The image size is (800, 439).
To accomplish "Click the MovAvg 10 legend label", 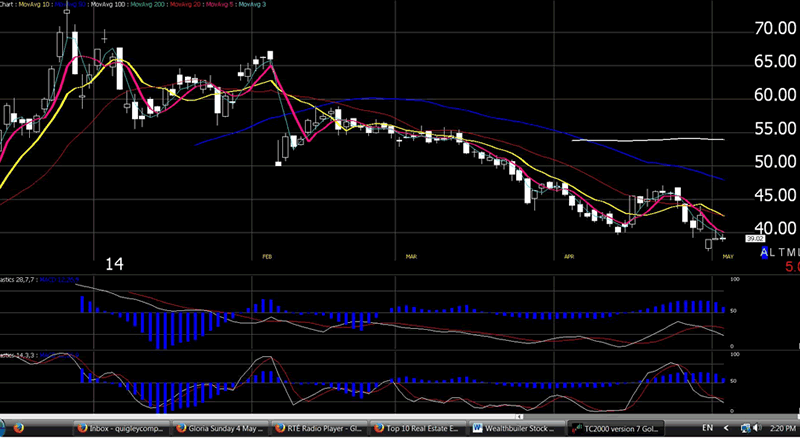I will [33, 5].
